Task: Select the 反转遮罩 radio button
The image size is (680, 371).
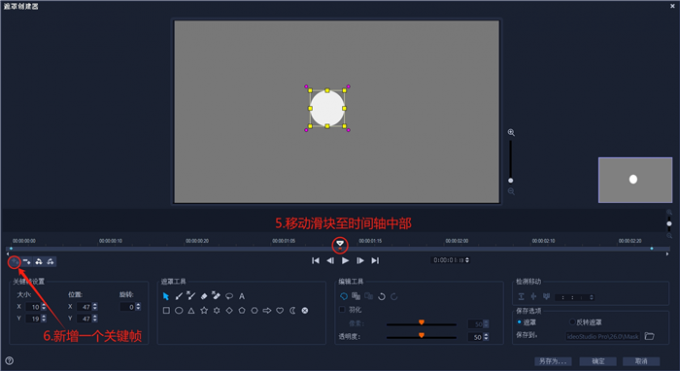Action: [x=572, y=322]
